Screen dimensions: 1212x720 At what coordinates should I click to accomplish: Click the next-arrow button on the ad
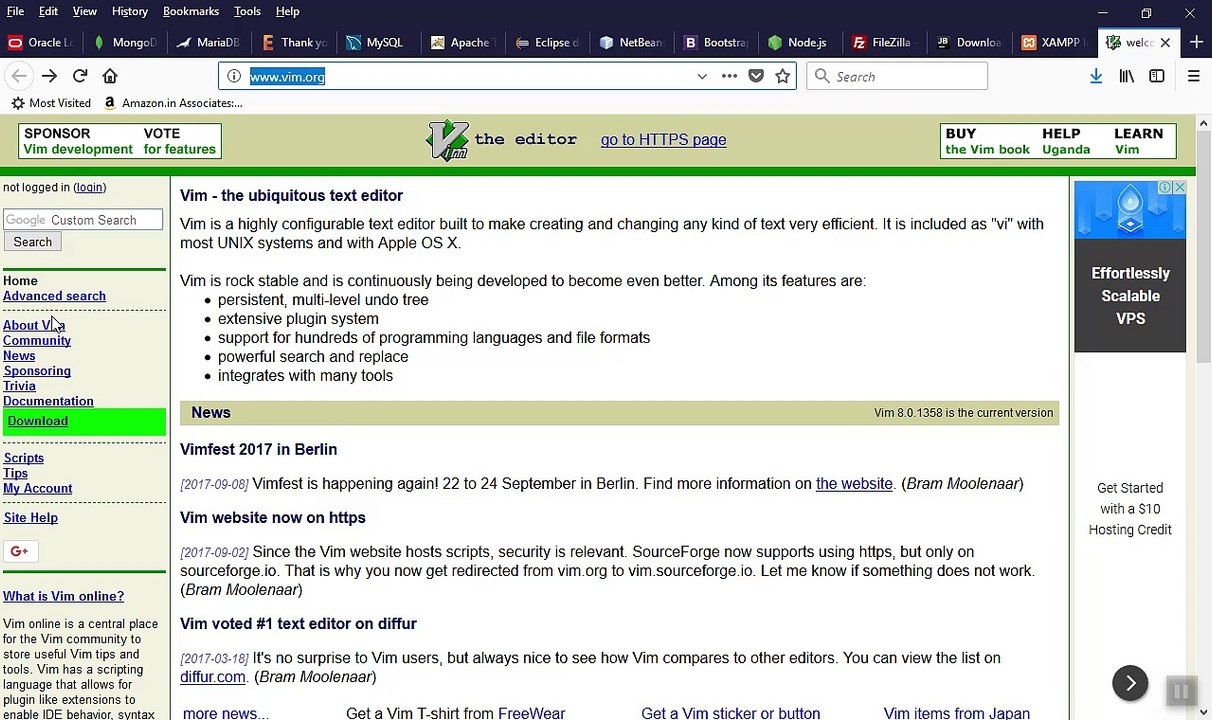tap(1130, 683)
